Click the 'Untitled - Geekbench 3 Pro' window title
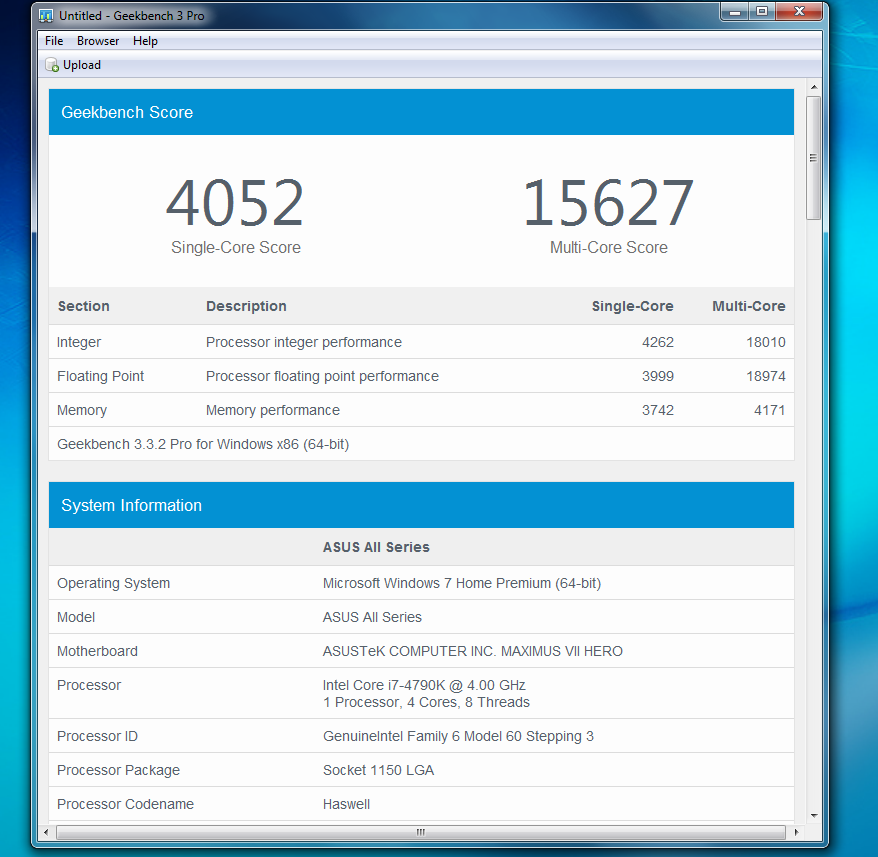Screen dimensions: 878x857 [132, 16]
